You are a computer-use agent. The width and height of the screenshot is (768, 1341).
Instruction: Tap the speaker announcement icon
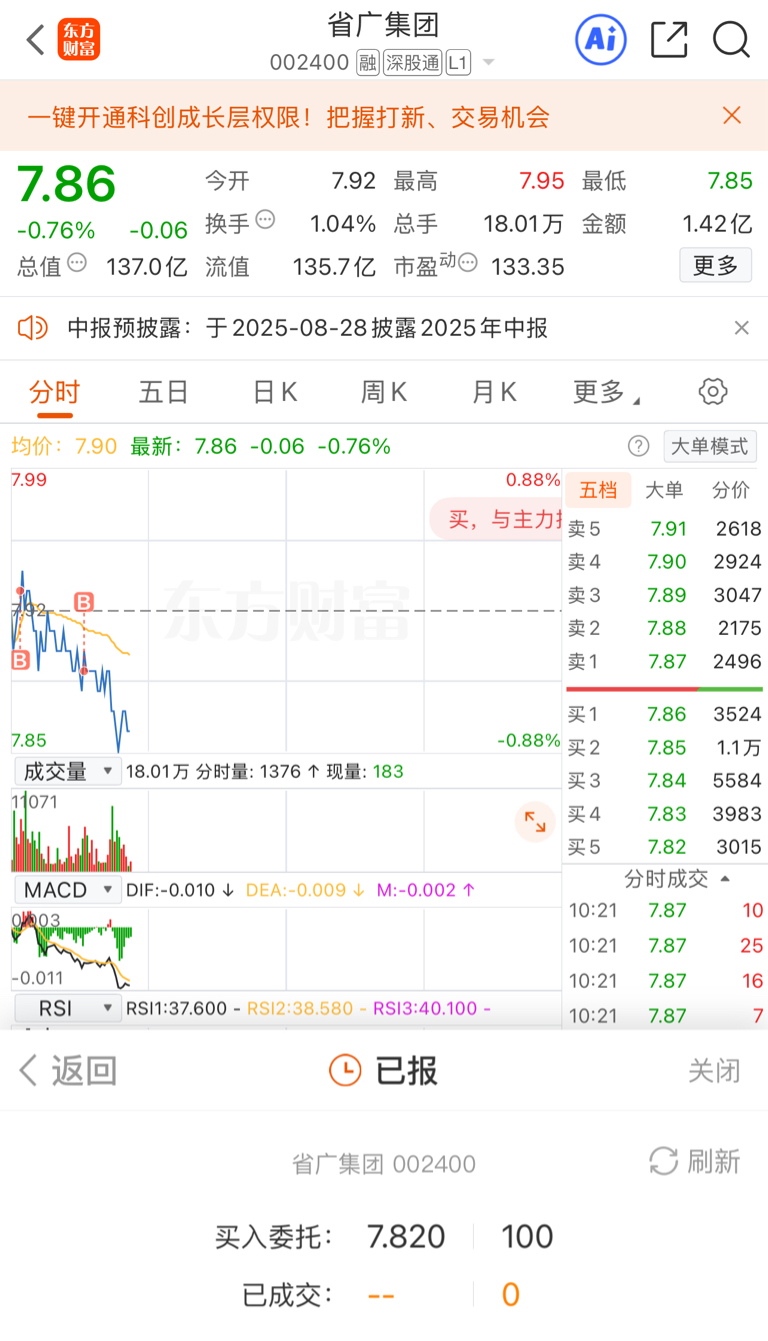[x=33, y=328]
